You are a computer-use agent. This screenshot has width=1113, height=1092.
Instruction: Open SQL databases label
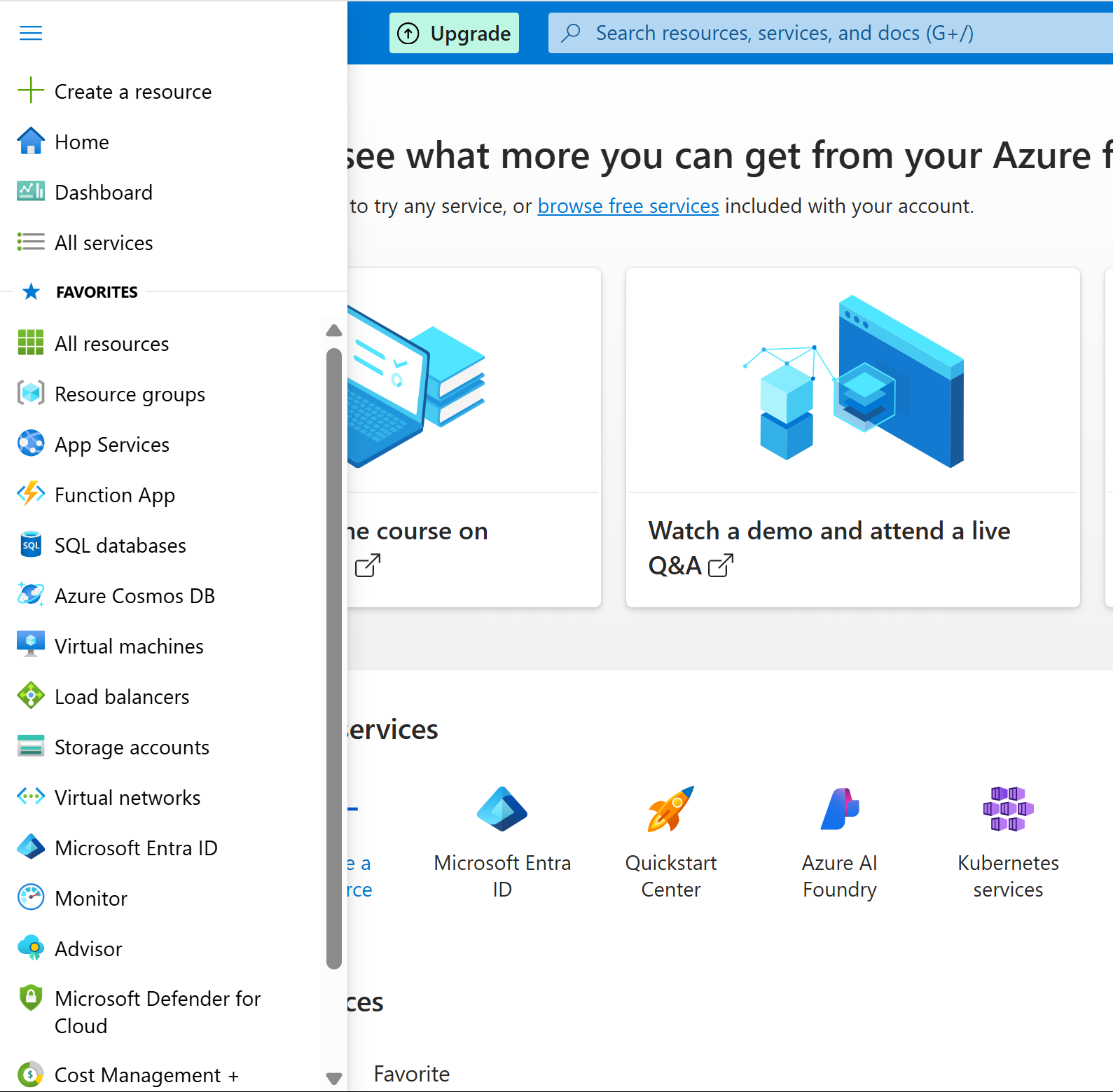tap(120, 546)
